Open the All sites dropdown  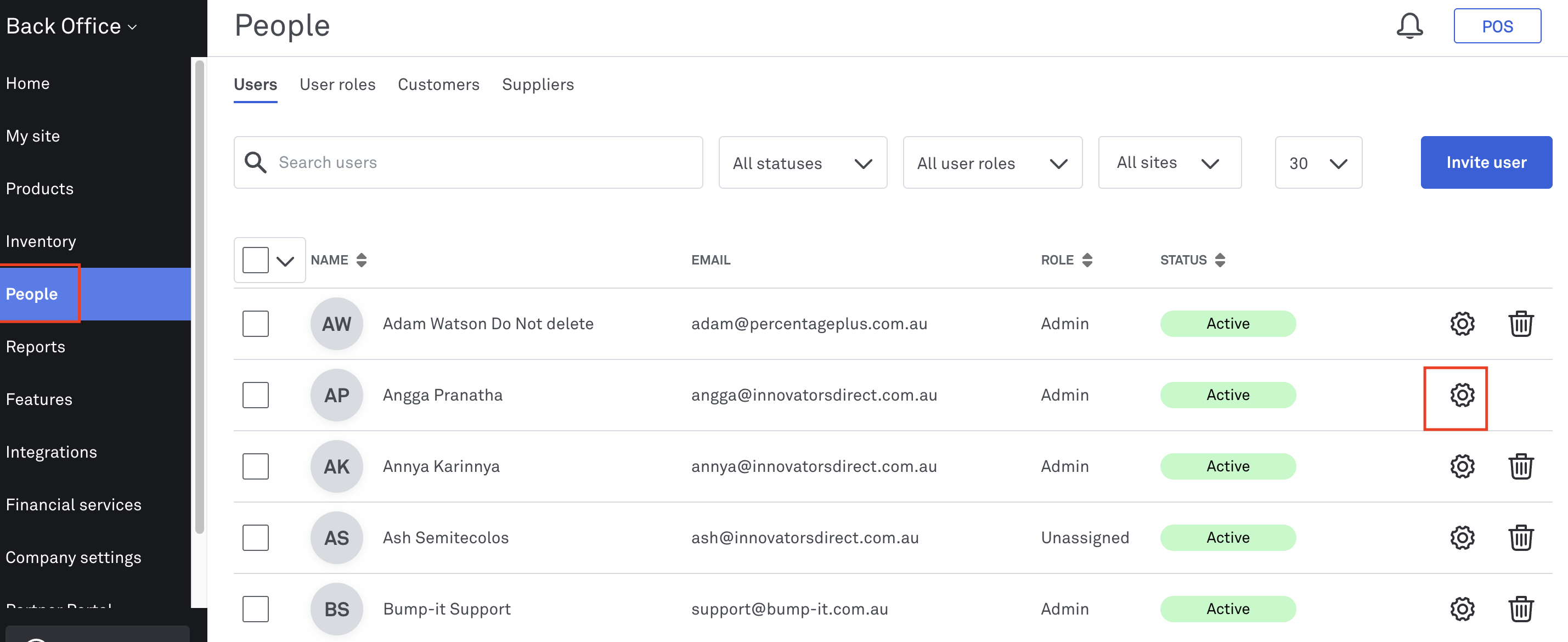tap(1169, 162)
